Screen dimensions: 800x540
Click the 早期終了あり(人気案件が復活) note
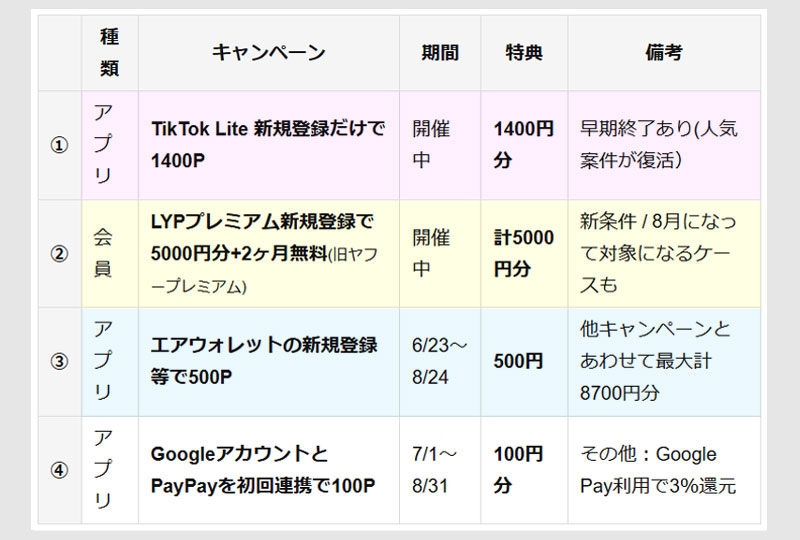click(x=664, y=145)
